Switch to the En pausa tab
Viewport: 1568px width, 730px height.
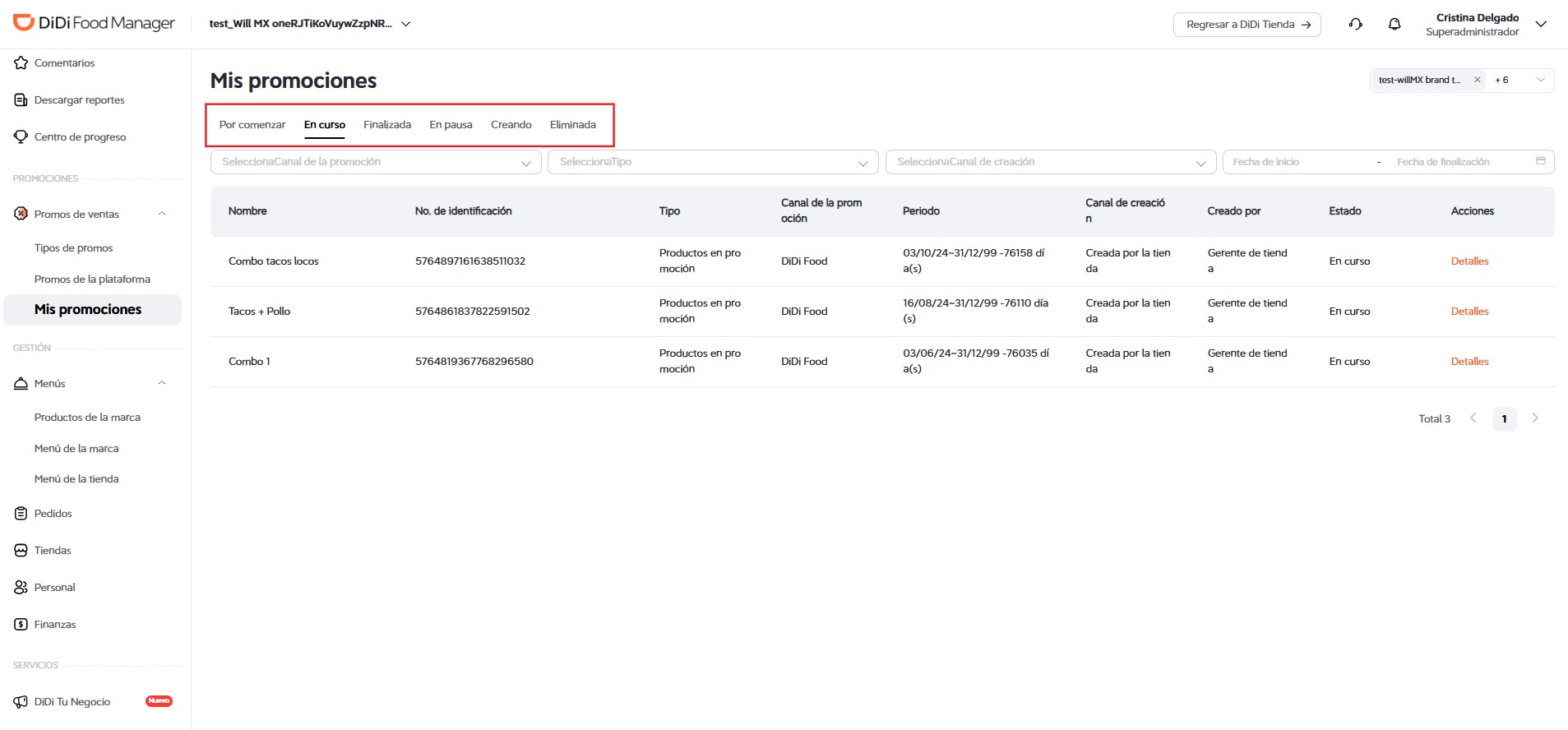[x=451, y=125]
